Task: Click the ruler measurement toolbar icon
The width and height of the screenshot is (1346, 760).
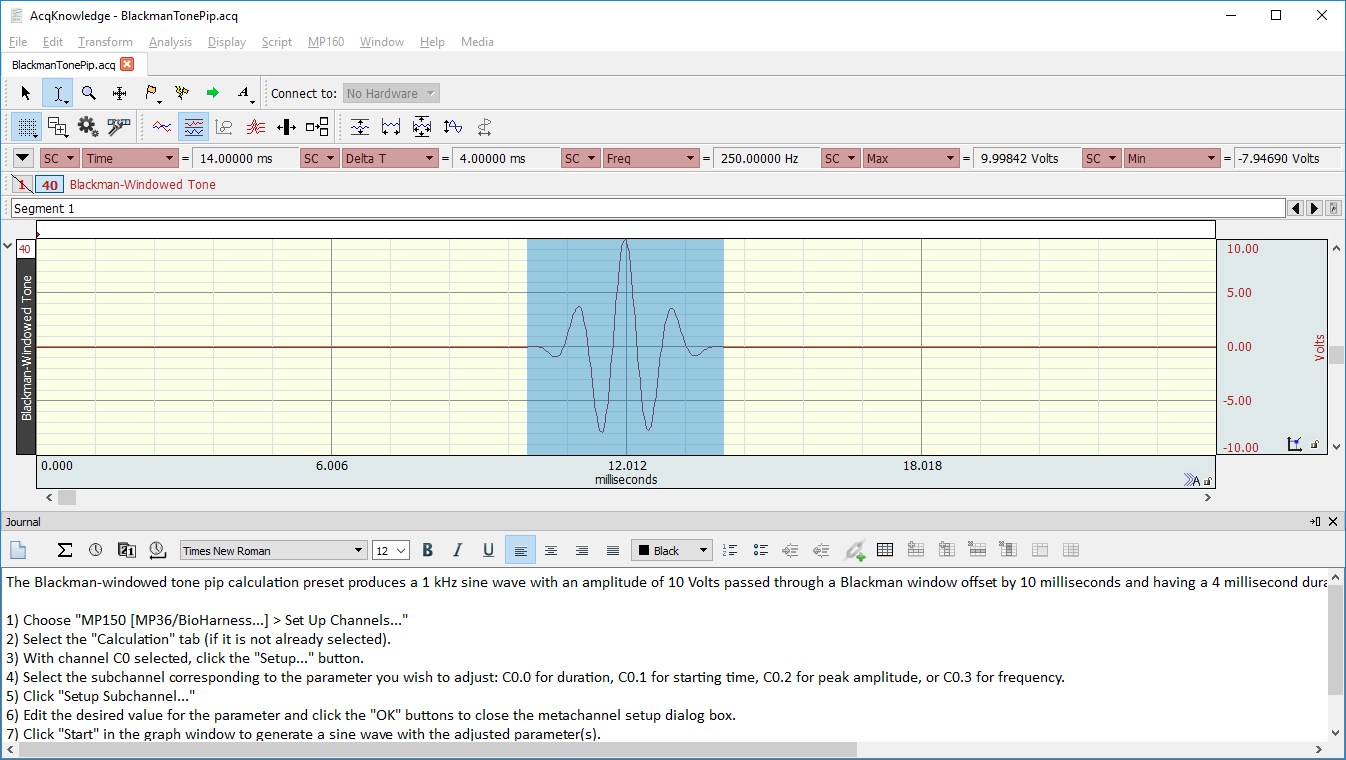Action: (x=119, y=127)
